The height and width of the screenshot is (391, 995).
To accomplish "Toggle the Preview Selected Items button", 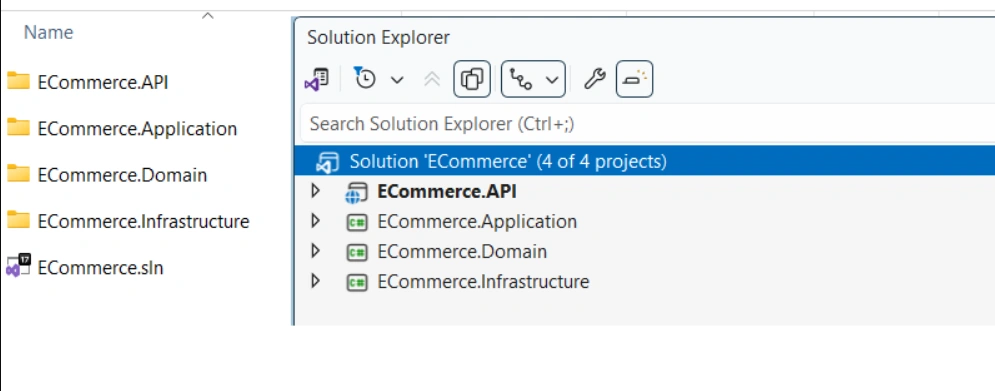I will tap(635, 79).
